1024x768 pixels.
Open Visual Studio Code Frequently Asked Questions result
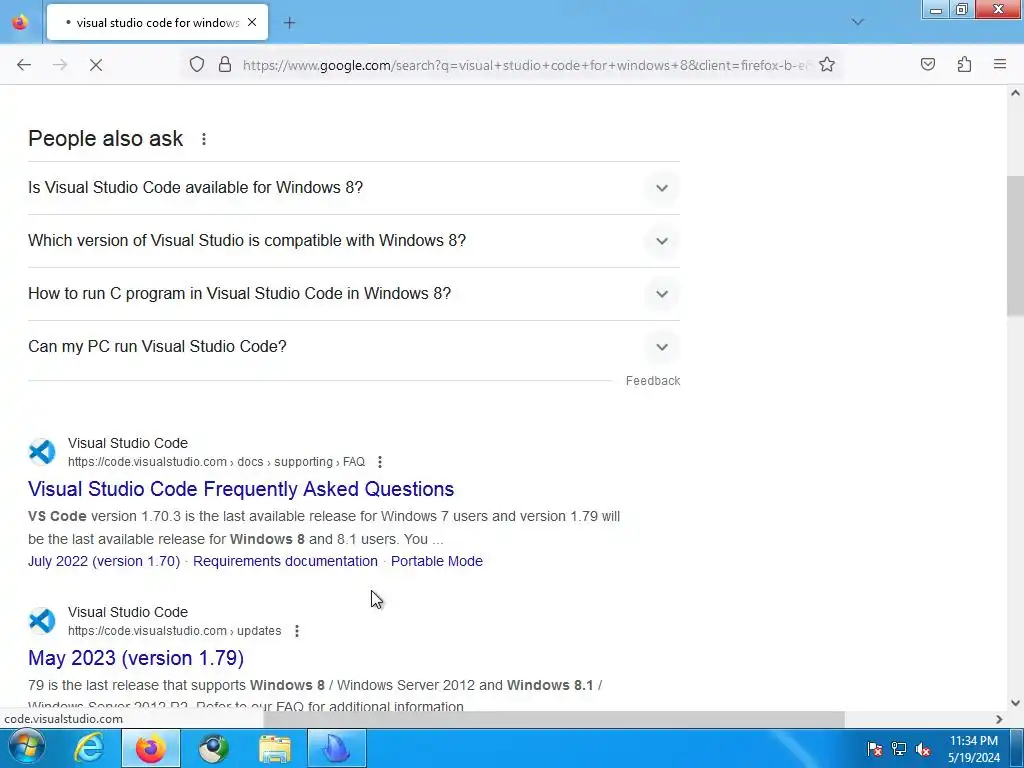(241, 489)
